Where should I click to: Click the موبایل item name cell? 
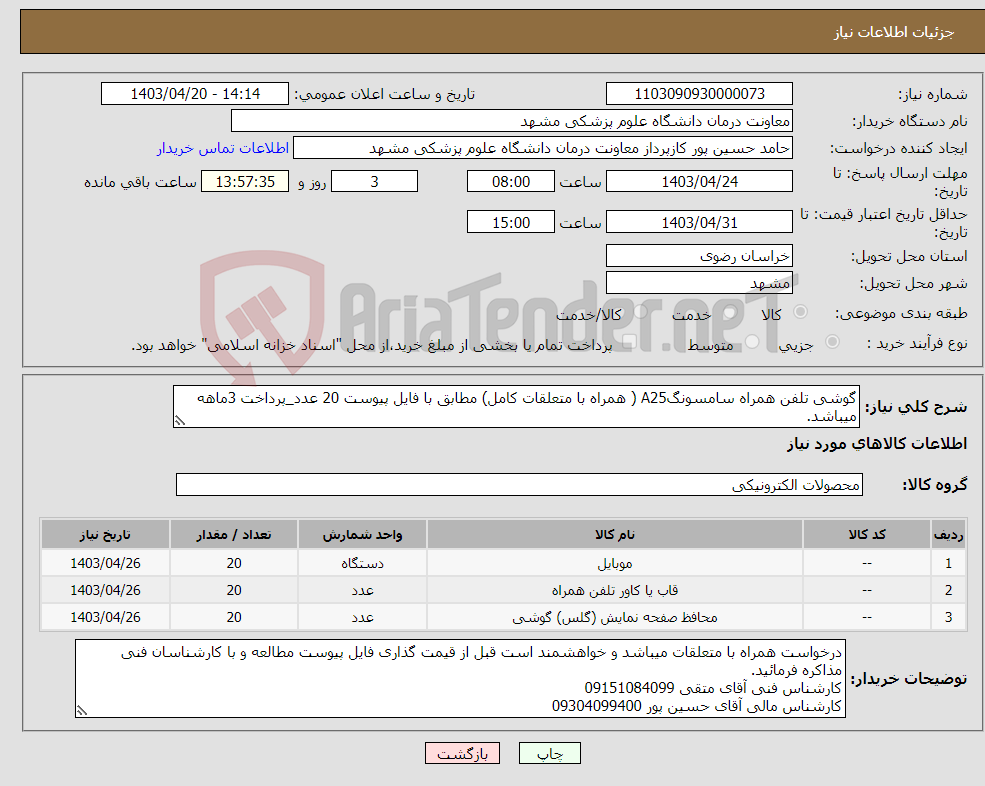coord(614,563)
